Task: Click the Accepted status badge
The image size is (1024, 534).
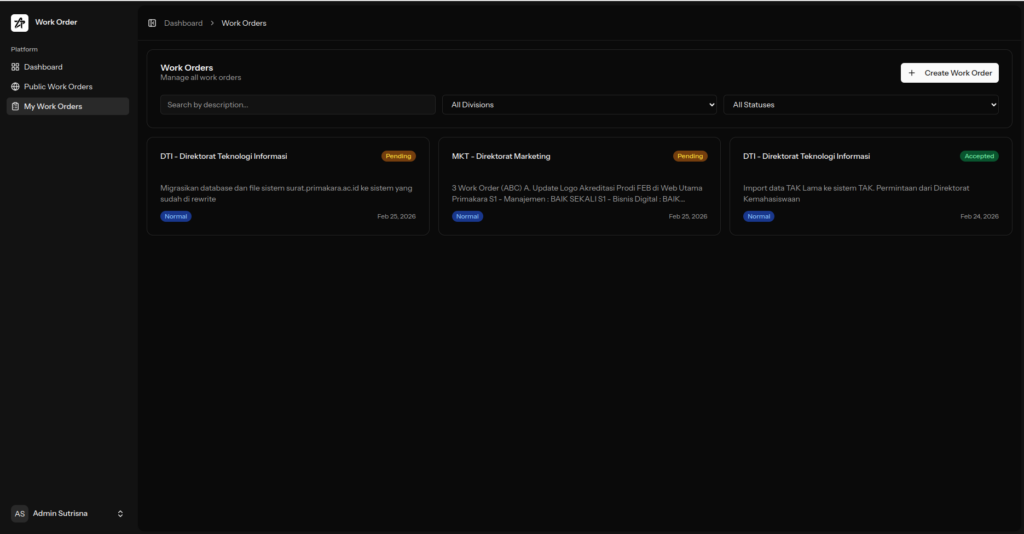Action: pyautogui.click(x=979, y=156)
